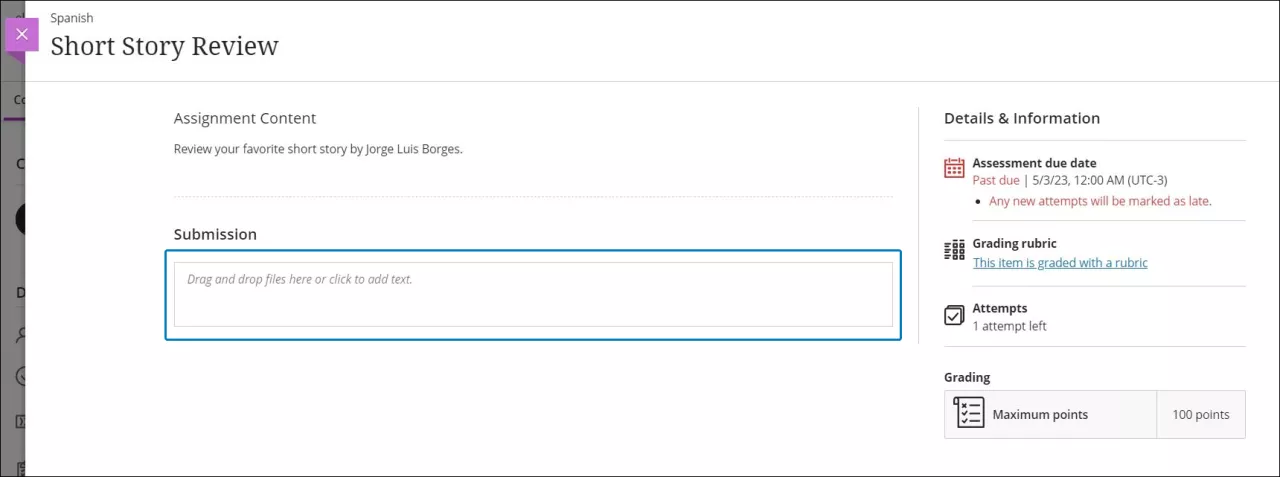Click the dark circular avatar behind the panel

coord(20,218)
